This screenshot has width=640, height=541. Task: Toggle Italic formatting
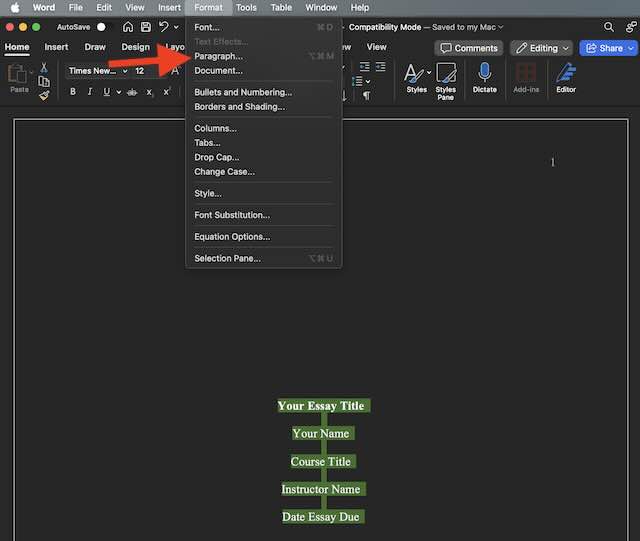tap(90, 92)
